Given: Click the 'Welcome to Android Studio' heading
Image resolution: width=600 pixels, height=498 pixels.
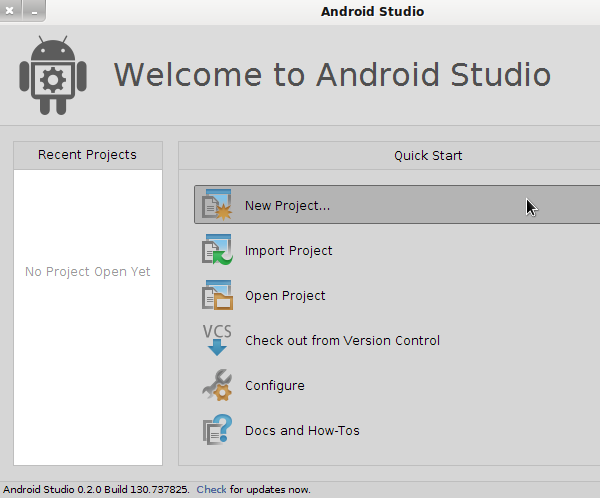Looking at the screenshot, I should pos(332,75).
